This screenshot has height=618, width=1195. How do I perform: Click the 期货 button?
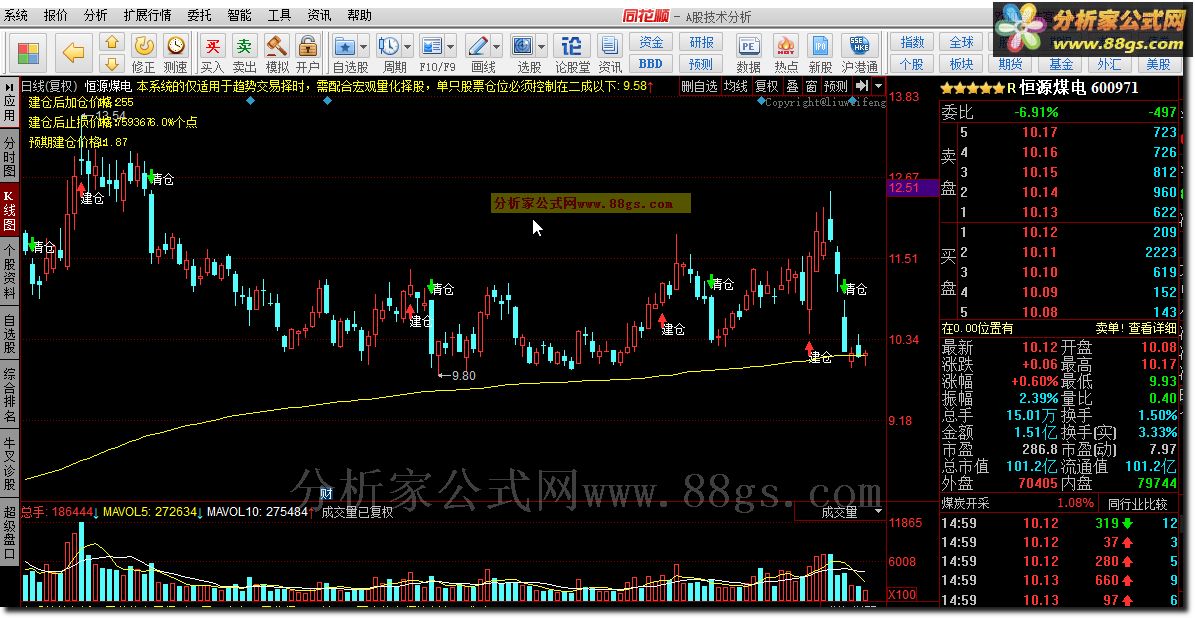pos(1011,64)
